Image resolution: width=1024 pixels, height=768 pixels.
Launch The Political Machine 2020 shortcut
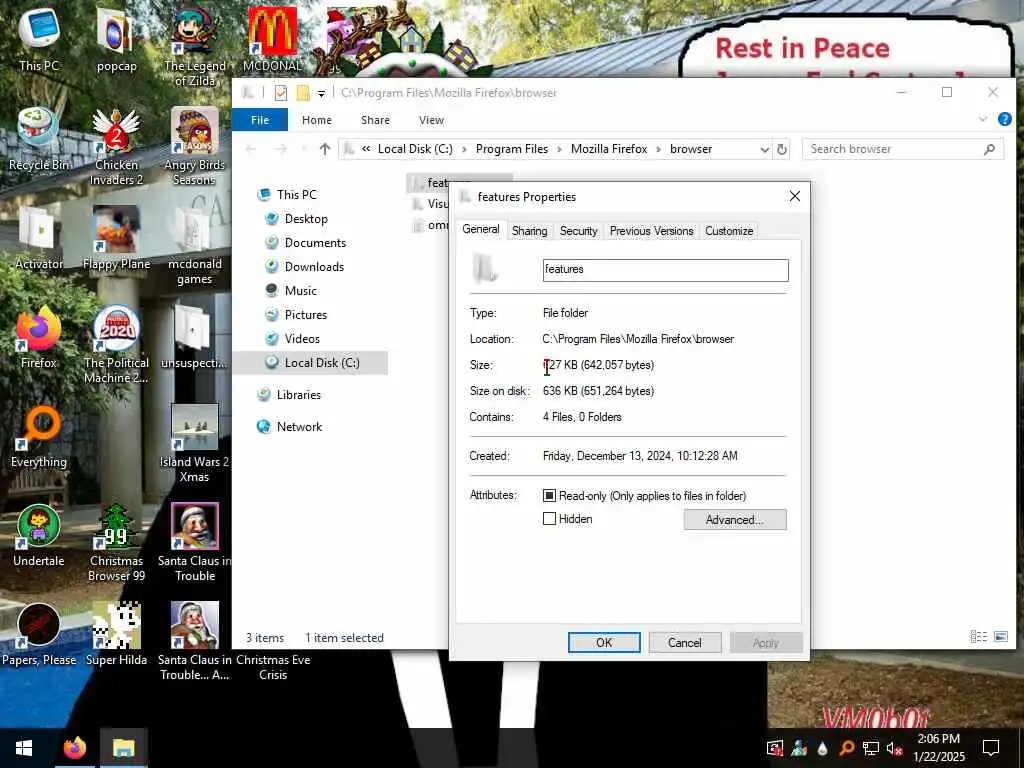116,345
